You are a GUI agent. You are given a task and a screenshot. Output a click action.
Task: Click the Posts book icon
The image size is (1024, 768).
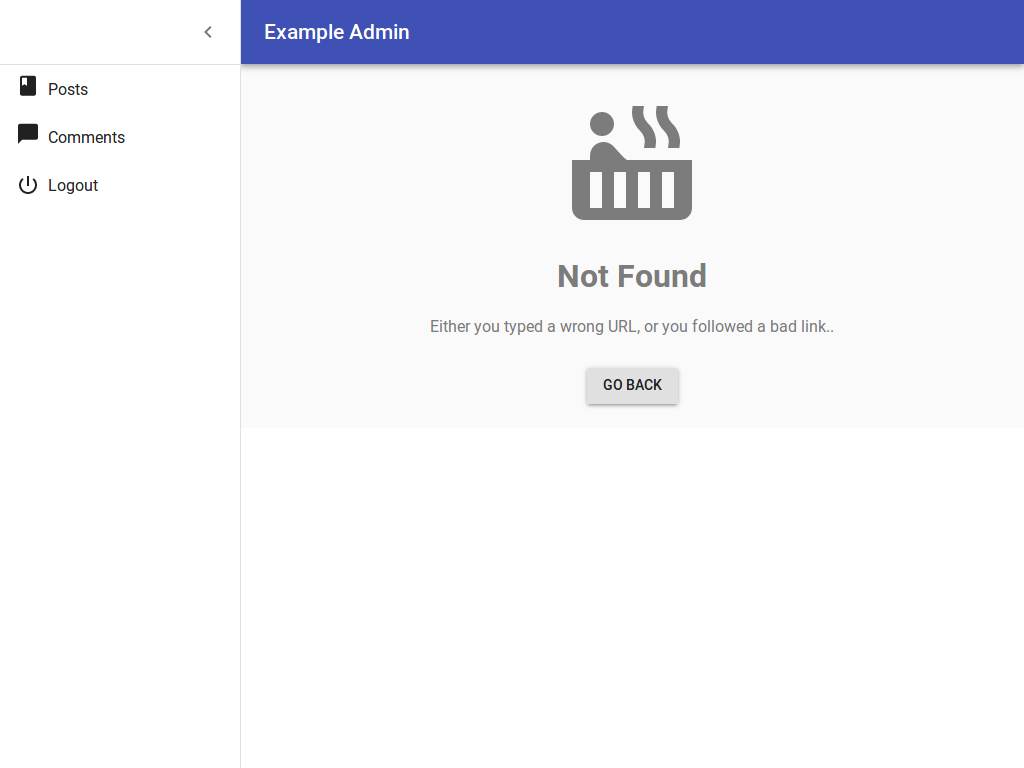pyautogui.click(x=28, y=87)
